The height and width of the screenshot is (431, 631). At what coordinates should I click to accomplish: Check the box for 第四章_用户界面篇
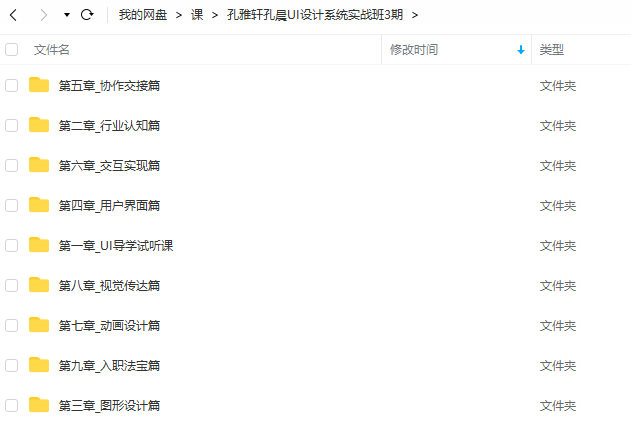point(12,205)
